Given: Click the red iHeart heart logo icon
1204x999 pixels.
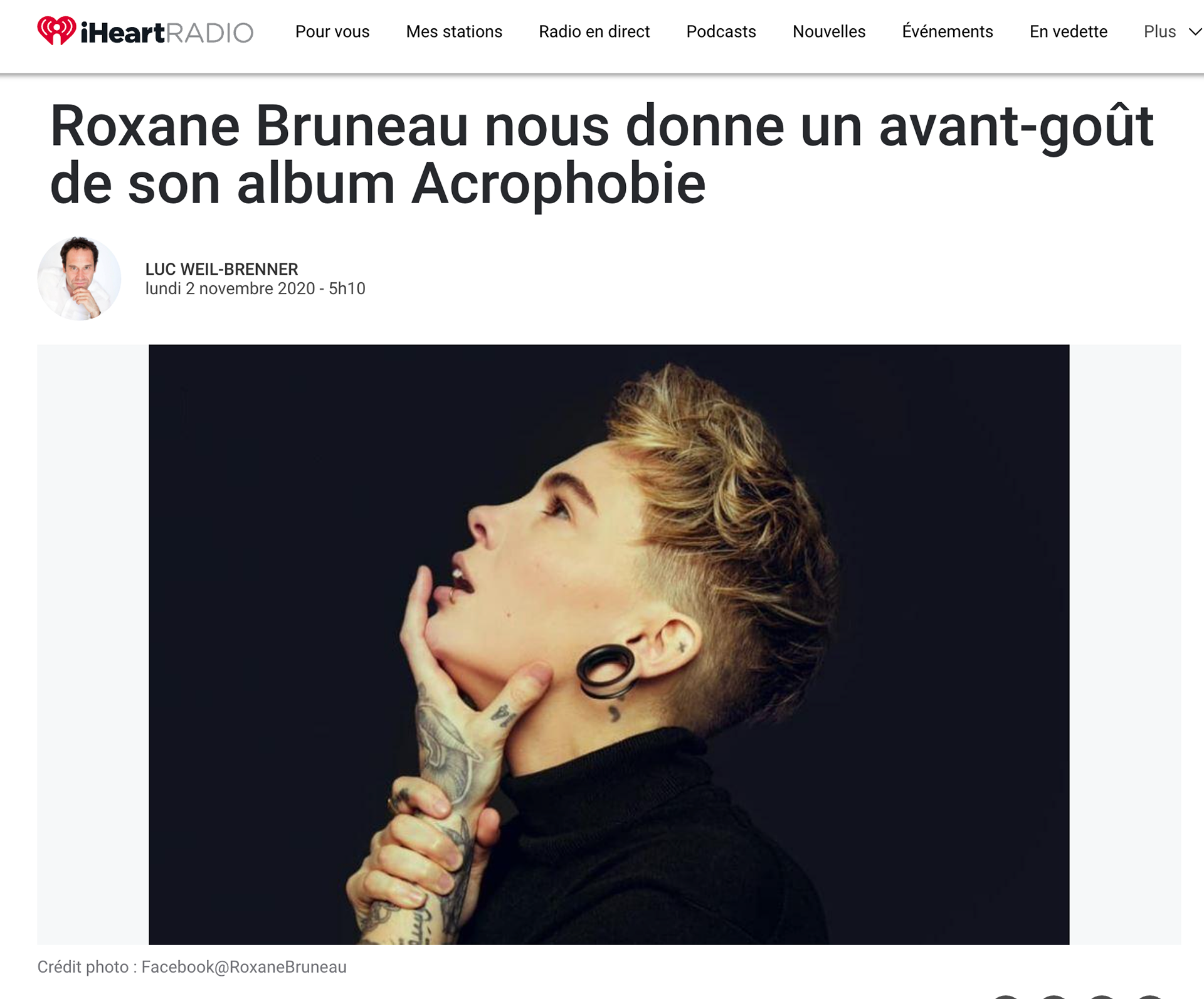Looking at the screenshot, I should coord(56,31).
